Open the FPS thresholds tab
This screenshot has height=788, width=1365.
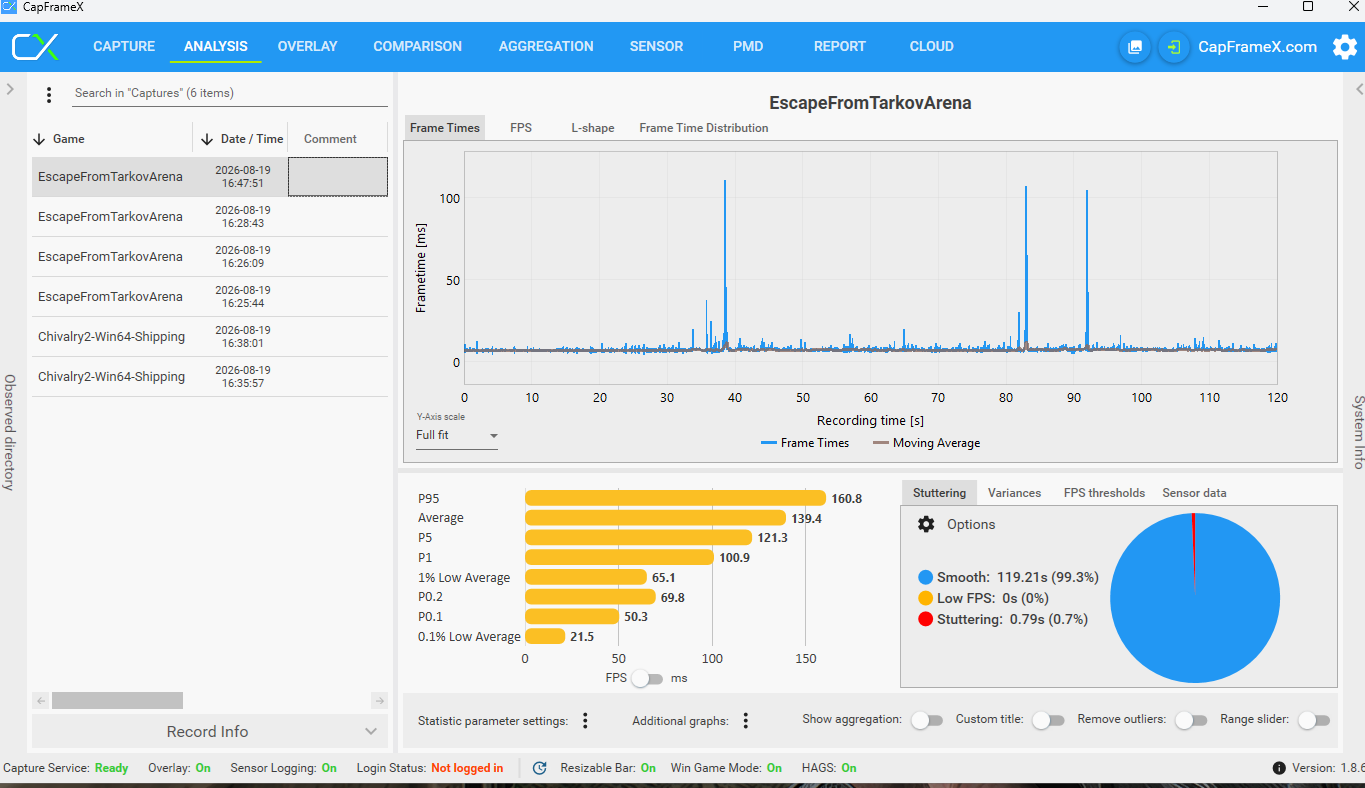click(x=1104, y=493)
